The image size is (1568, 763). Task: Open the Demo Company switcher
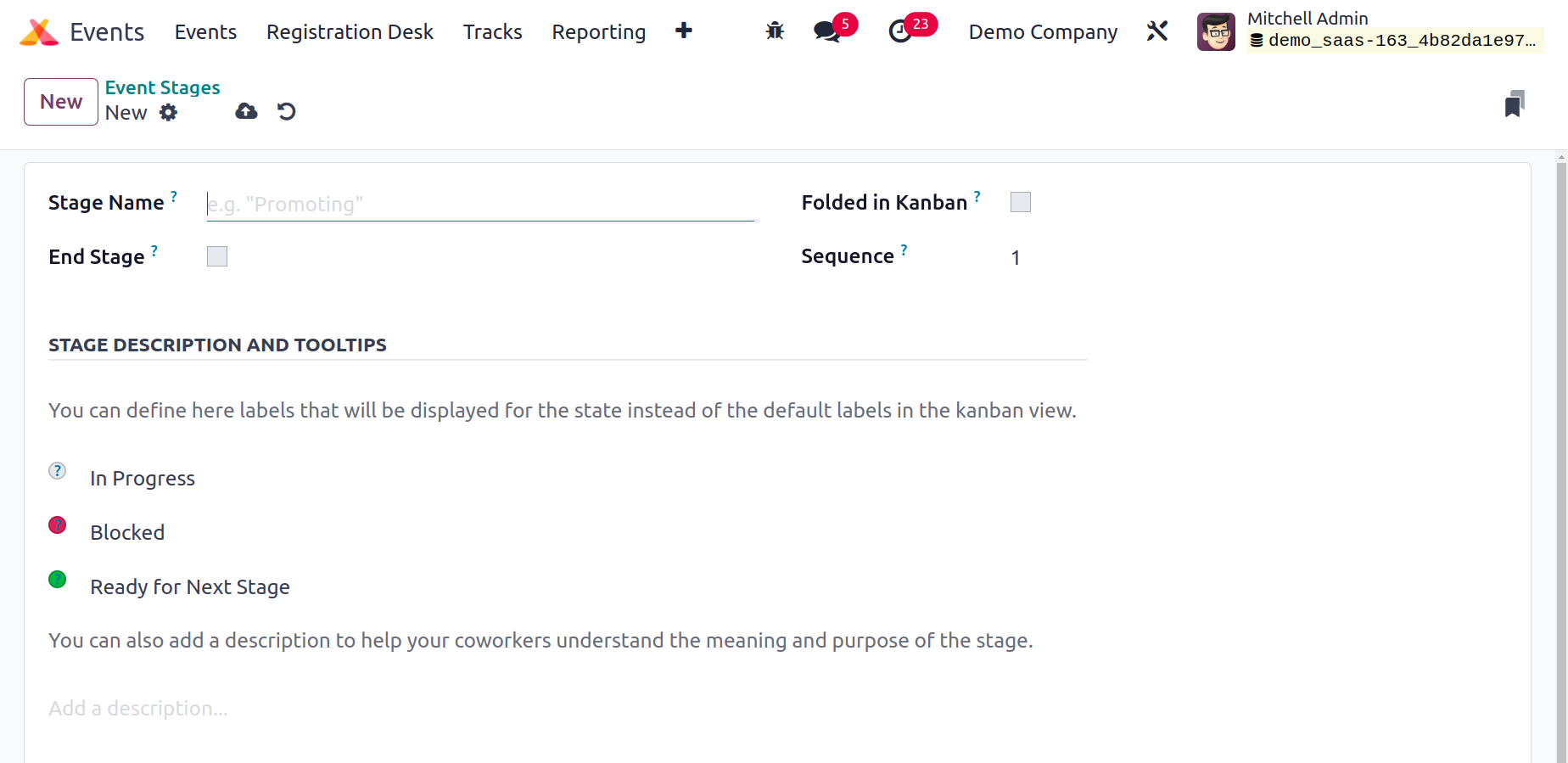(1043, 31)
